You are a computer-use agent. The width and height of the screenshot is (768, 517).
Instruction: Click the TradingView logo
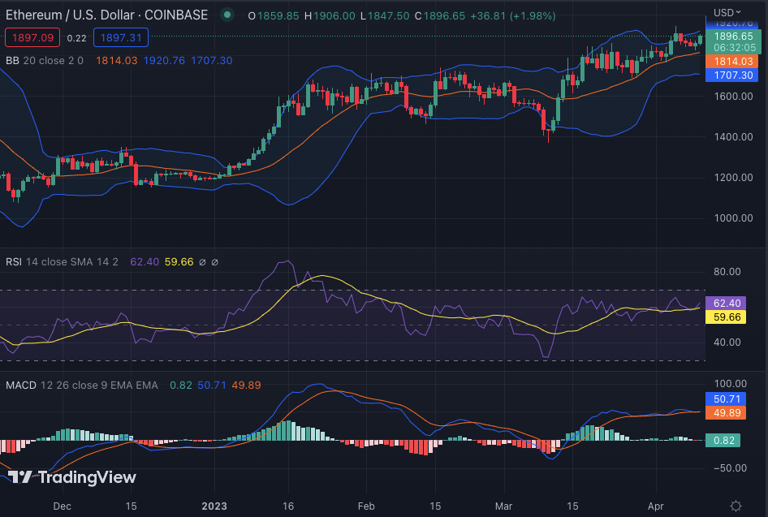tap(72, 477)
